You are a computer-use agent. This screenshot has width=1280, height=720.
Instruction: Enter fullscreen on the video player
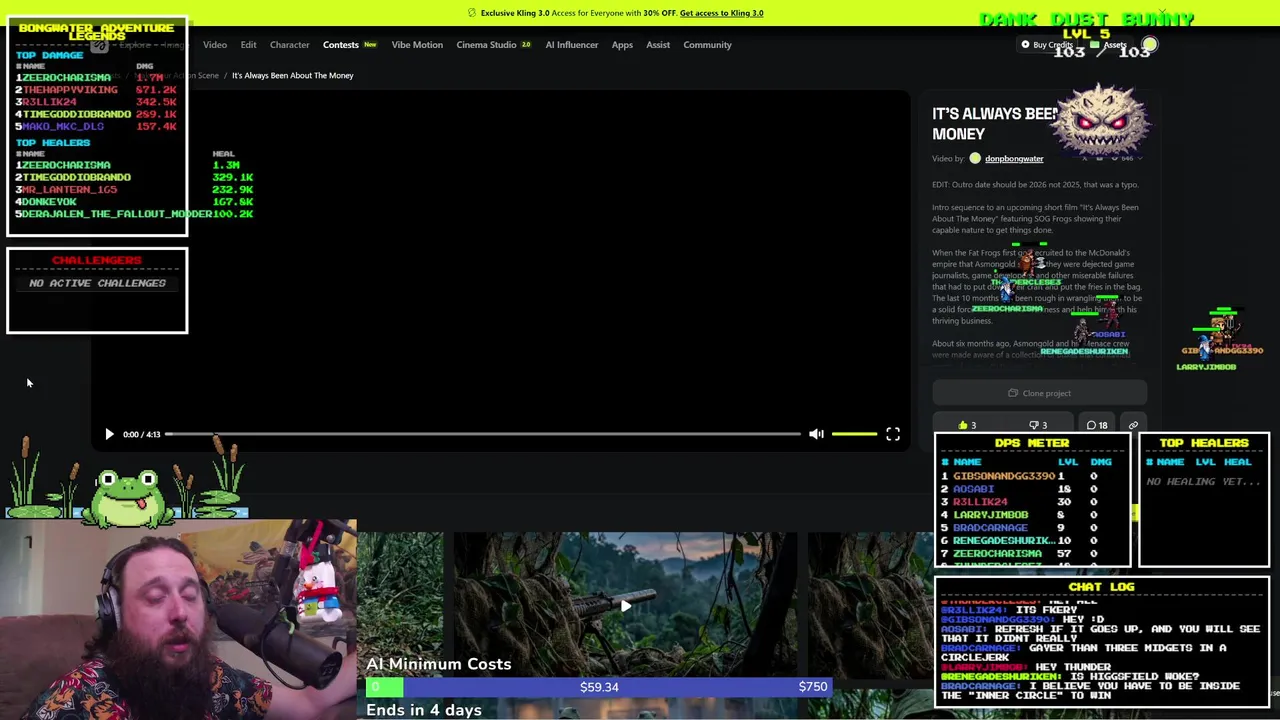pos(893,434)
